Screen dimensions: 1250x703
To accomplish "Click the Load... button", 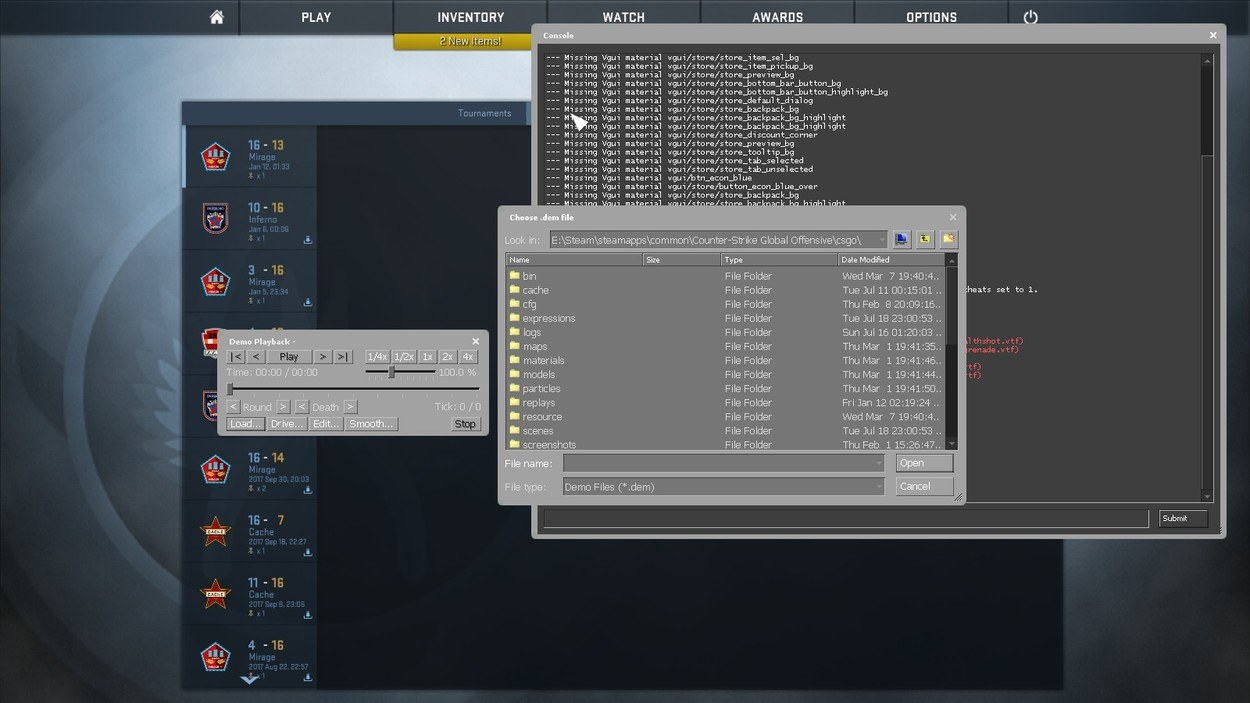I will pyautogui.click(x=245, y=424).
